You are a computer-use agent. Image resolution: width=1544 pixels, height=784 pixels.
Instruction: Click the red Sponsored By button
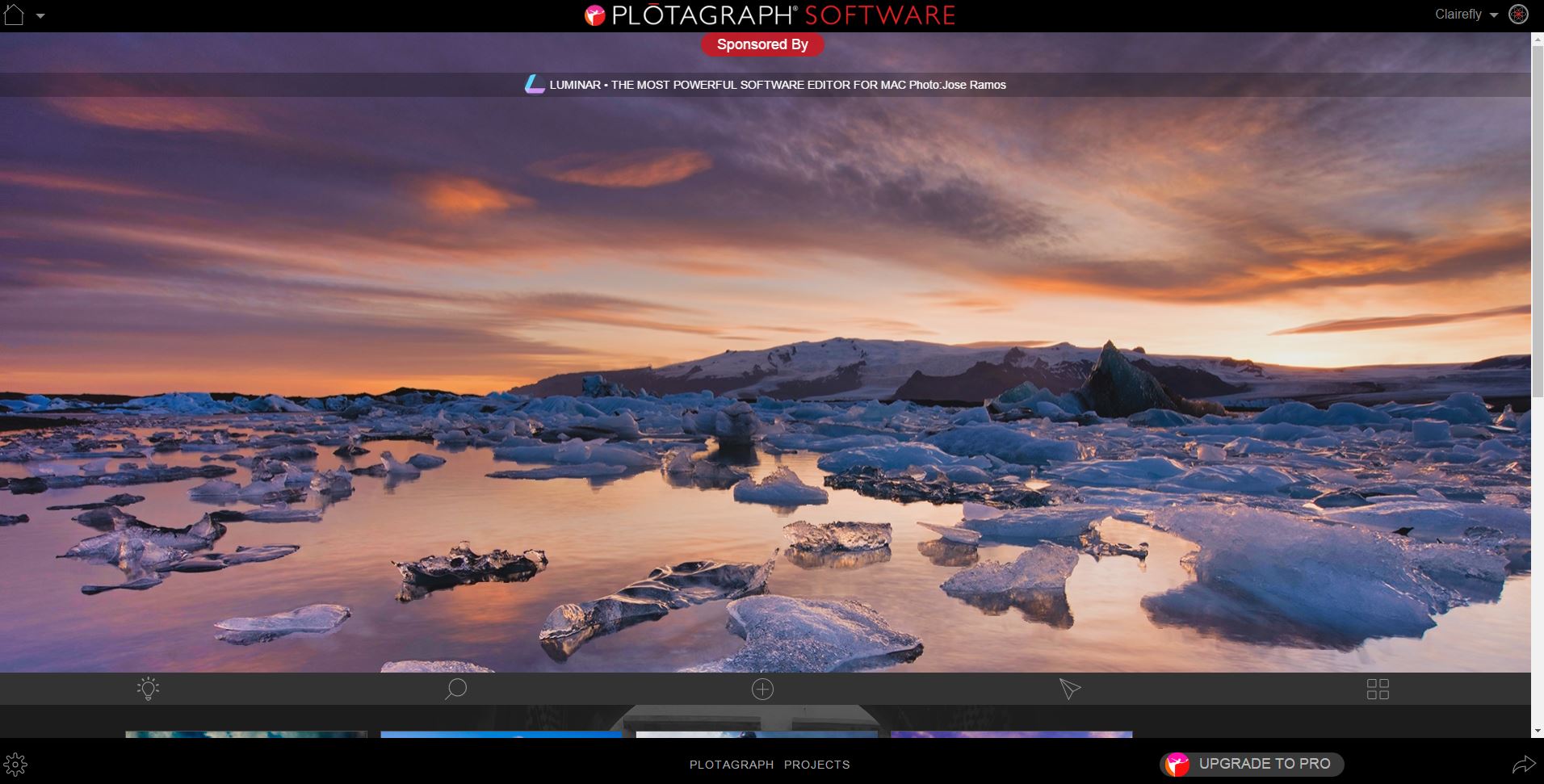(762, 44)
